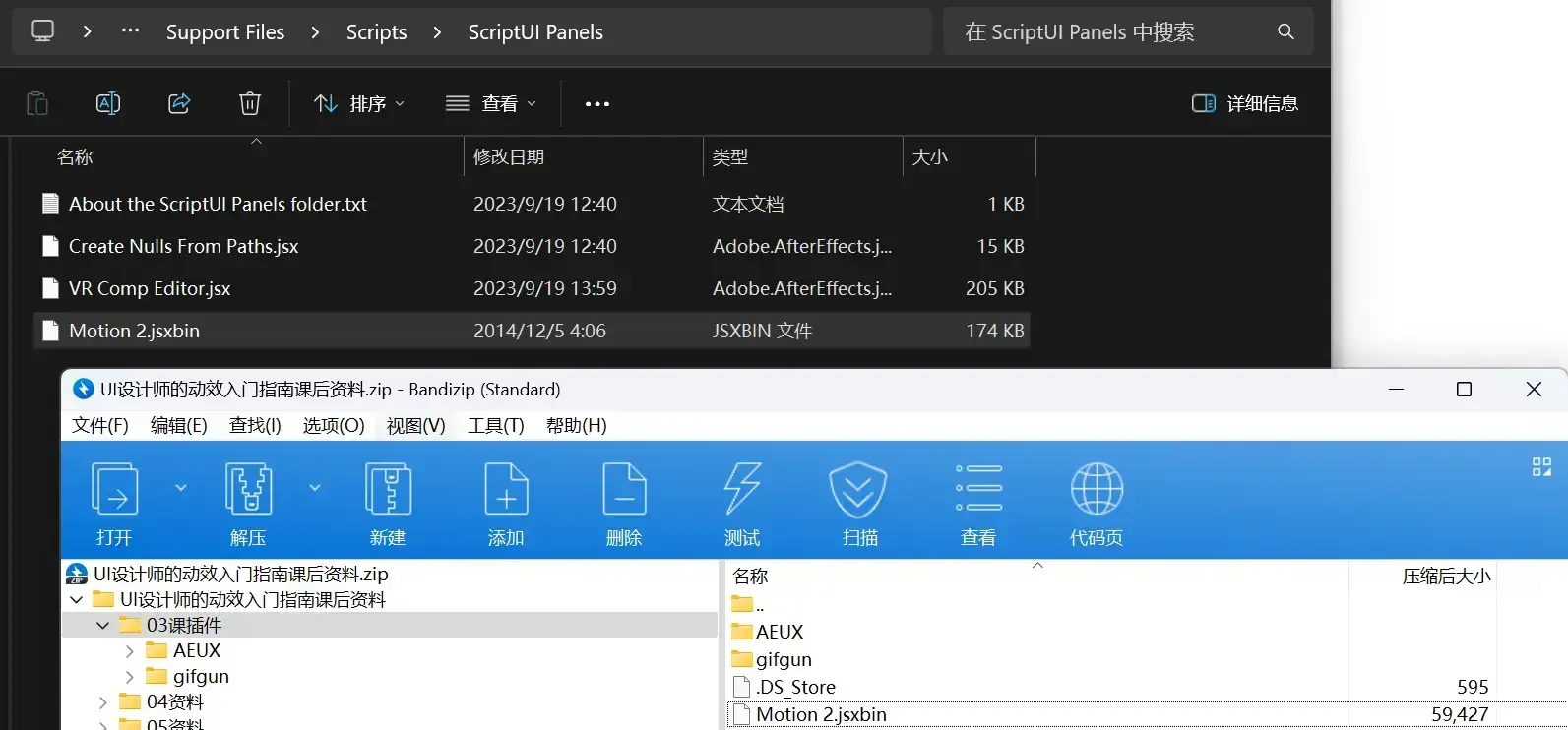1568x730 pixels.
Task: Open the Explorer toolbar more options ellipsis
Action: (596, 103)
